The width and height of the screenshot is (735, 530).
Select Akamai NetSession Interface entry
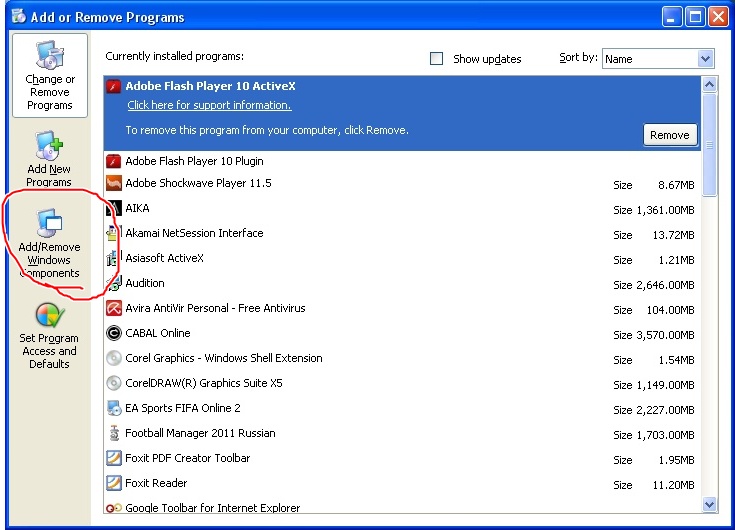(x=402, y=233)
